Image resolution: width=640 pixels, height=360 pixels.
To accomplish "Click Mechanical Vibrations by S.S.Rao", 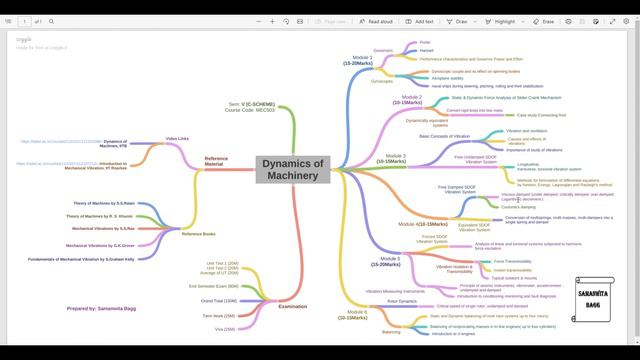I will (103, 229).
